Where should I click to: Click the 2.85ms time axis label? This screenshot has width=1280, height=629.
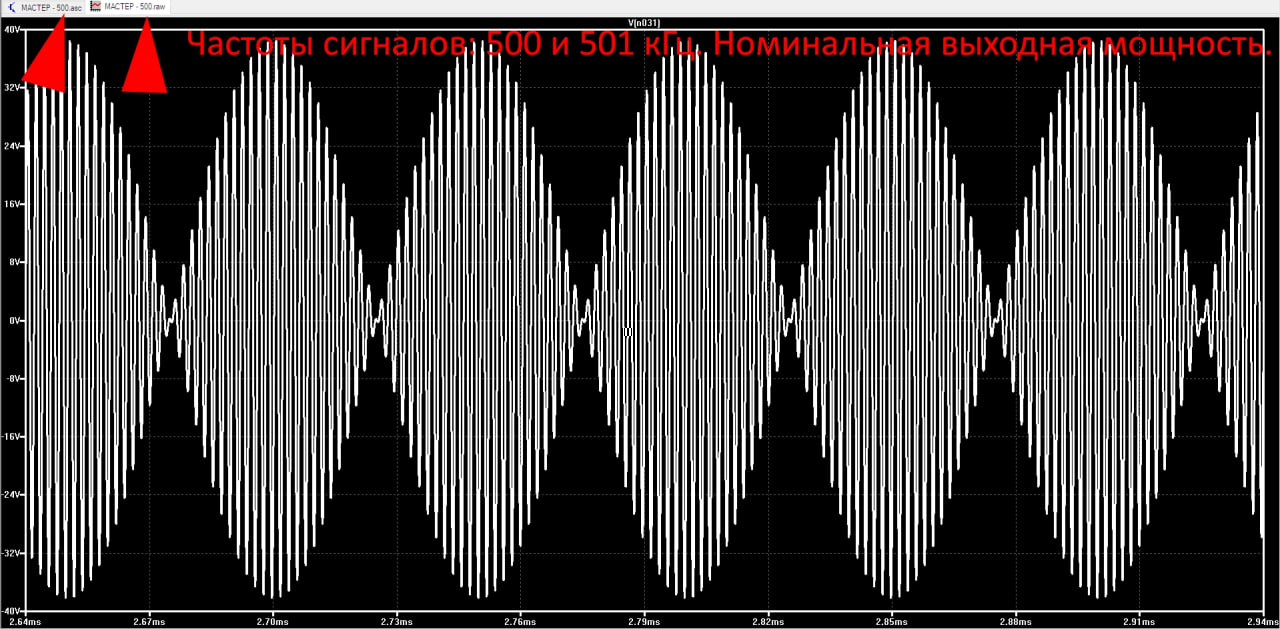click(x=891, y=622)
